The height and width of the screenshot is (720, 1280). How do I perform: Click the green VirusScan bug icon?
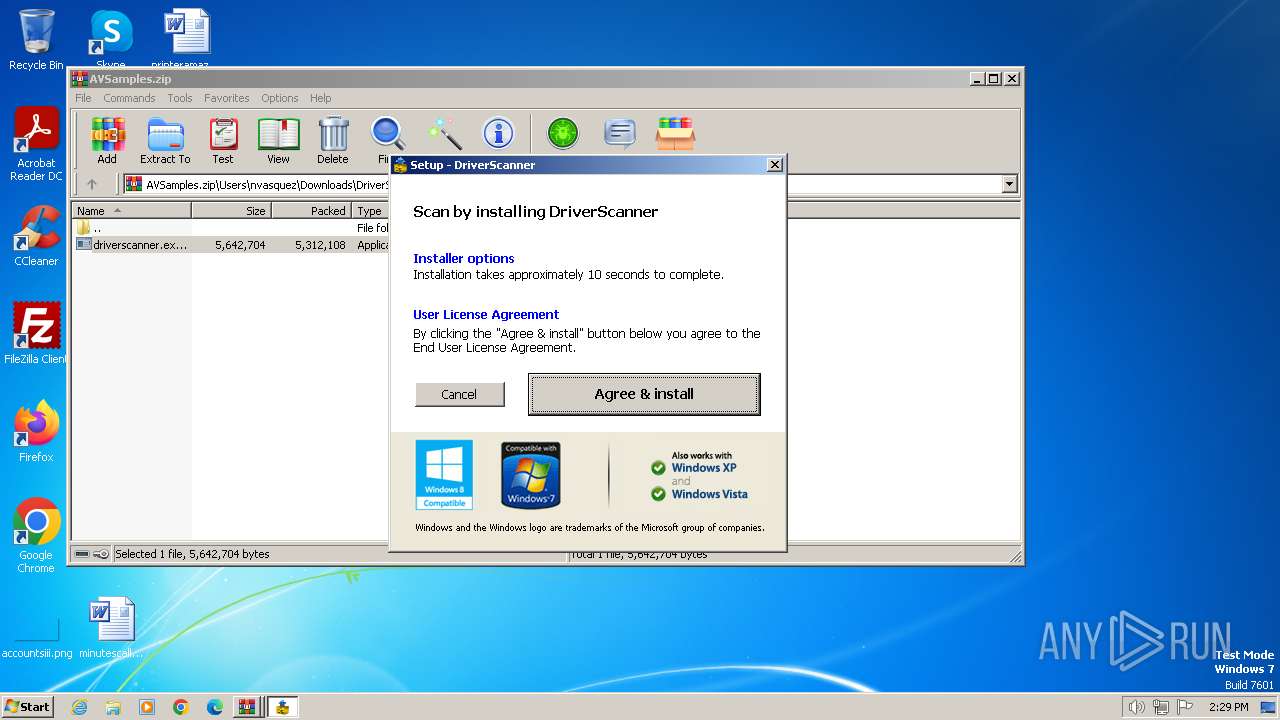click(x=563, y=133)
